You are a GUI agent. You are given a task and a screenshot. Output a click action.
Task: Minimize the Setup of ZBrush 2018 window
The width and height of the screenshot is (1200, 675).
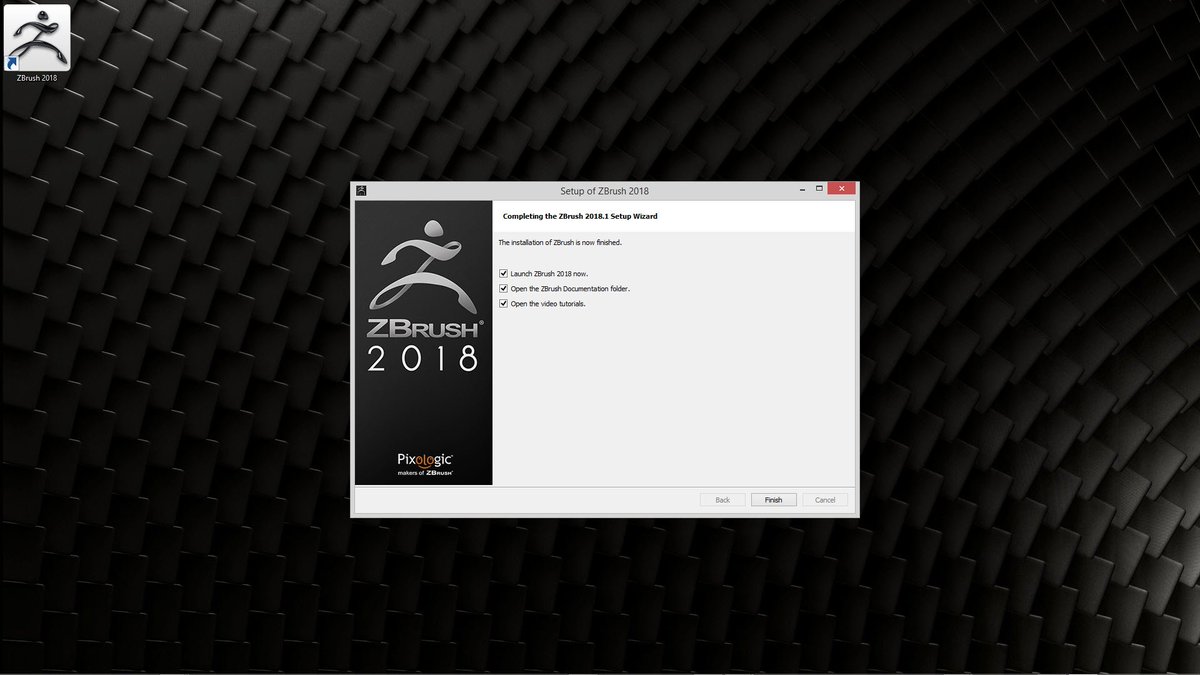coord(801,189)
